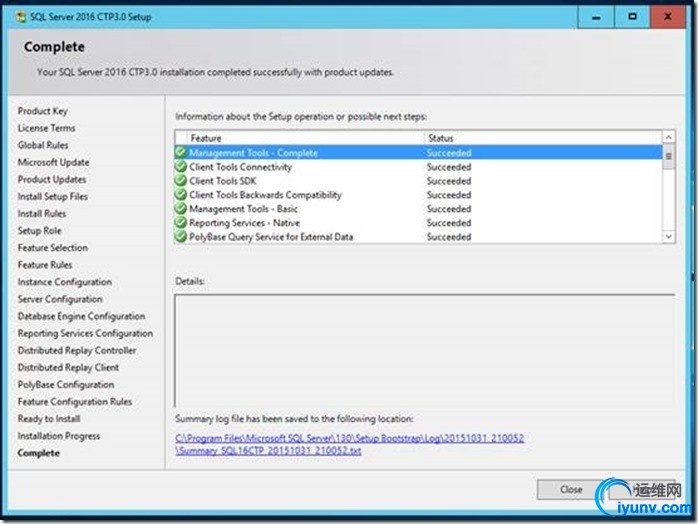
Task: Select the Management Tools - Basic row
Action: point(418,209)
